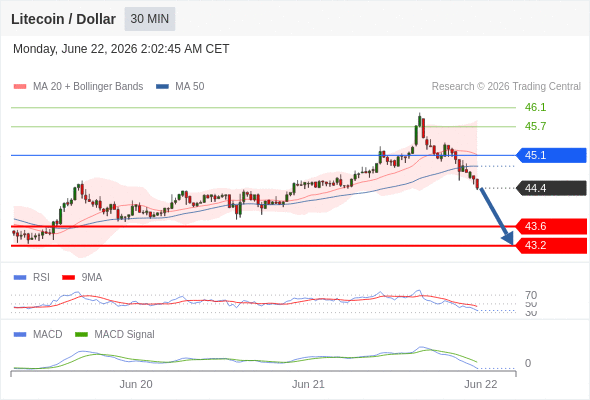Click the tallest green candlestick at the peak
This screenshot has height=400, width=590.
pyautogui.click(x=419, y=121)
